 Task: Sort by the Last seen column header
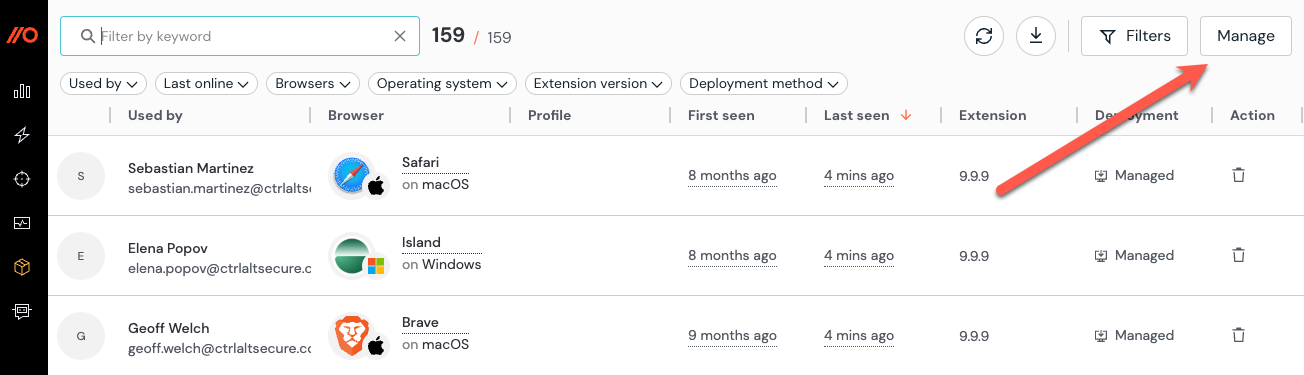[856, 115]
